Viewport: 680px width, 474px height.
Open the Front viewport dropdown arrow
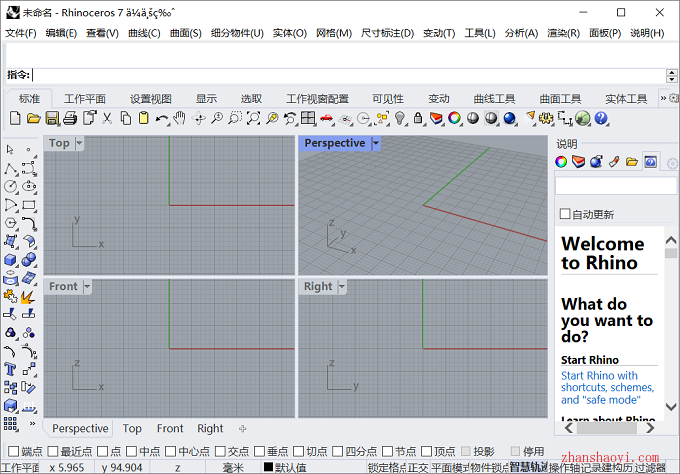(87, 286)
